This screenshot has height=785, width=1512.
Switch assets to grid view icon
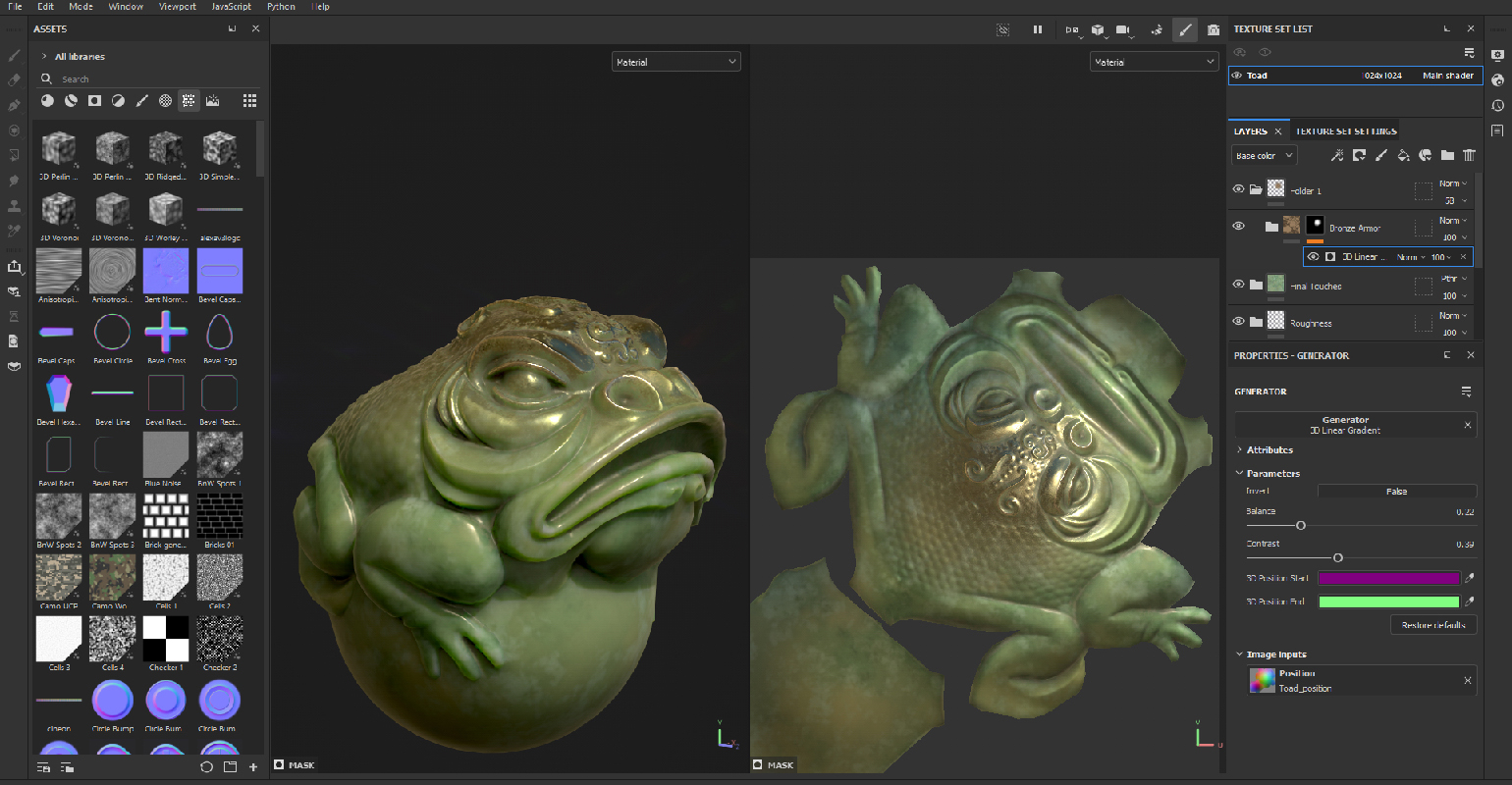(x=249, y=100)
